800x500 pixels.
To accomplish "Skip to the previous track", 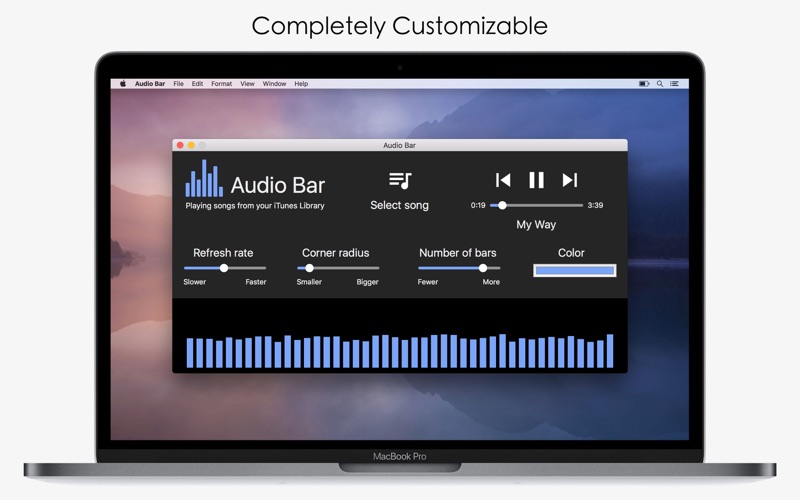I will [503, 180].
